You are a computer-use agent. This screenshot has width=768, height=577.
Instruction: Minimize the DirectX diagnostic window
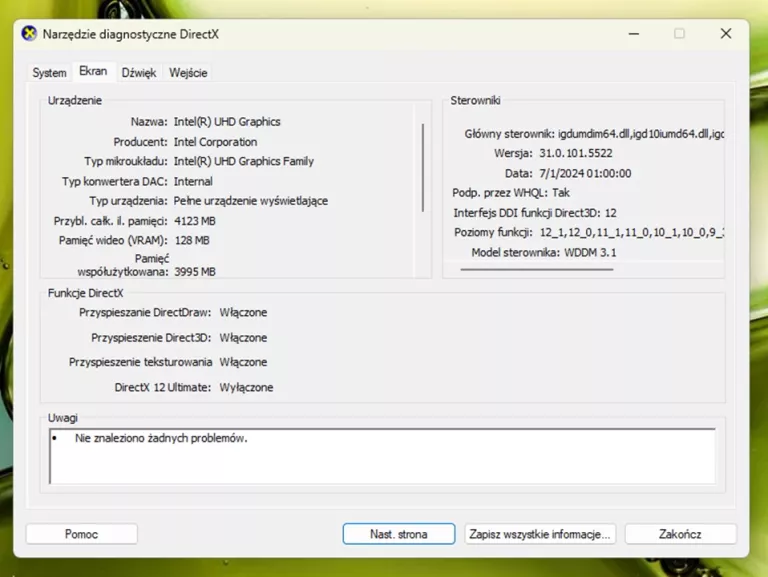(x=634, y=34)
